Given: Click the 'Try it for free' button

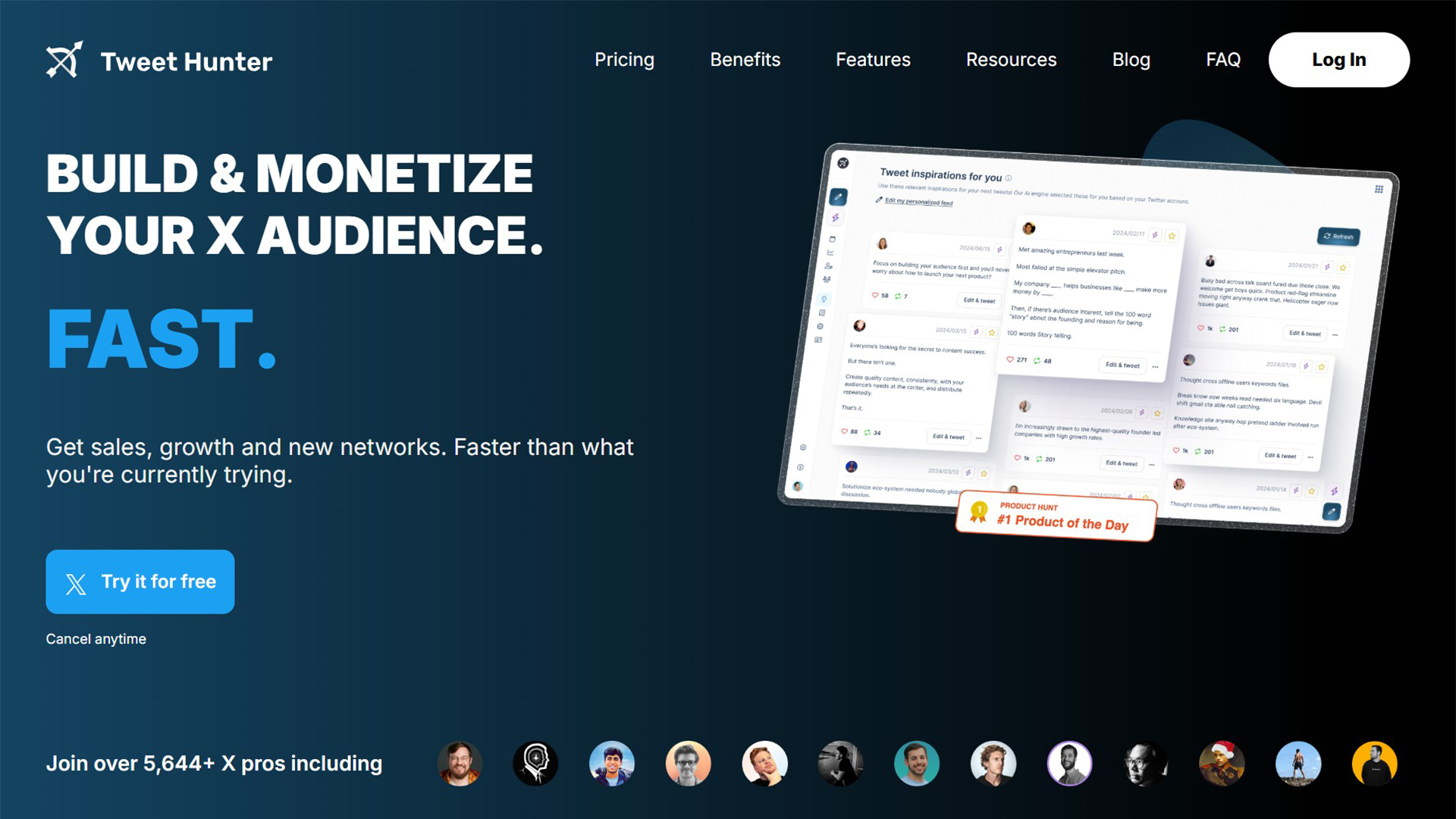Looking at the screenshot, I should pyautogui.click(x=140, y=582).
